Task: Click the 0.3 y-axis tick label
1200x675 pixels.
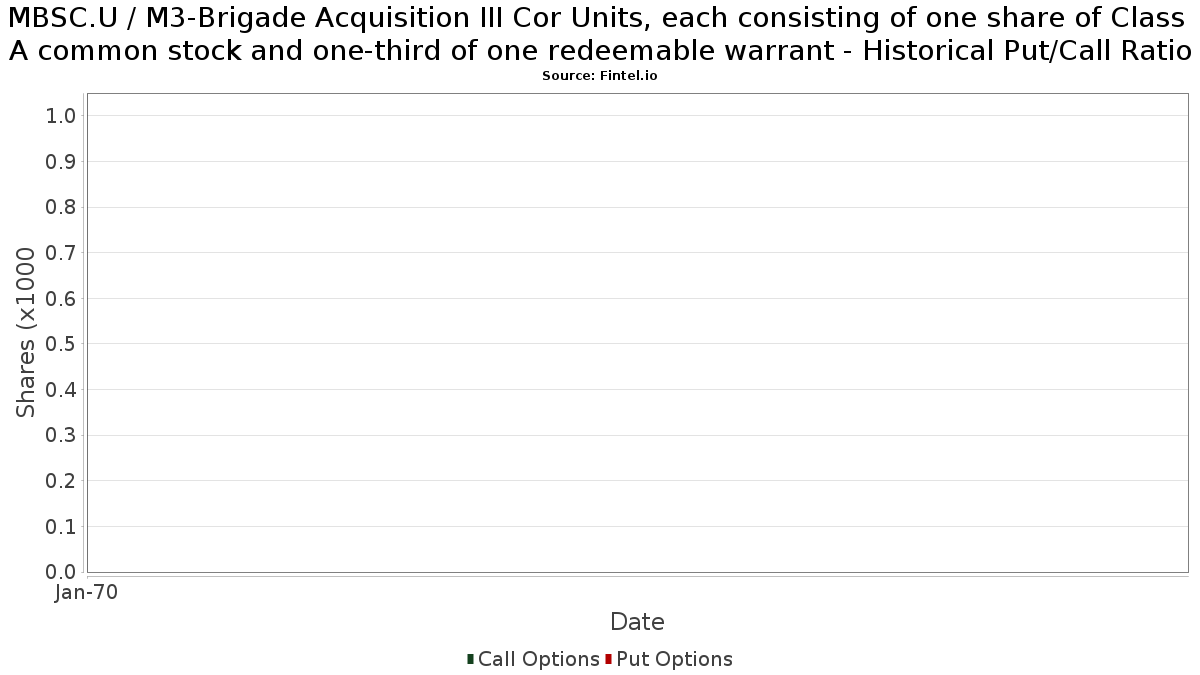Action: pyautogui.click(x=61, y=435)
